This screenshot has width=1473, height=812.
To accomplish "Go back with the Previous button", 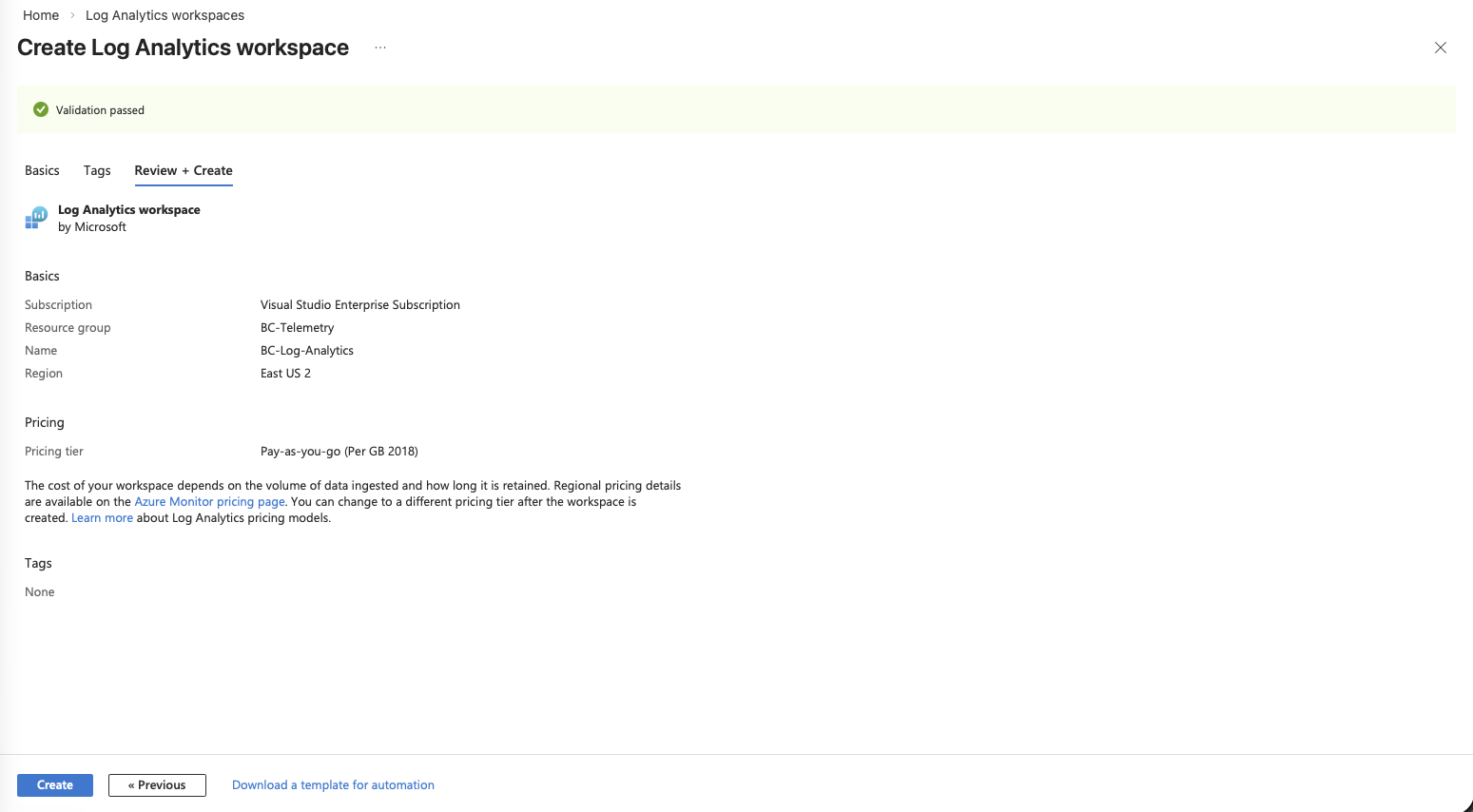I will [x=157, y=785].
